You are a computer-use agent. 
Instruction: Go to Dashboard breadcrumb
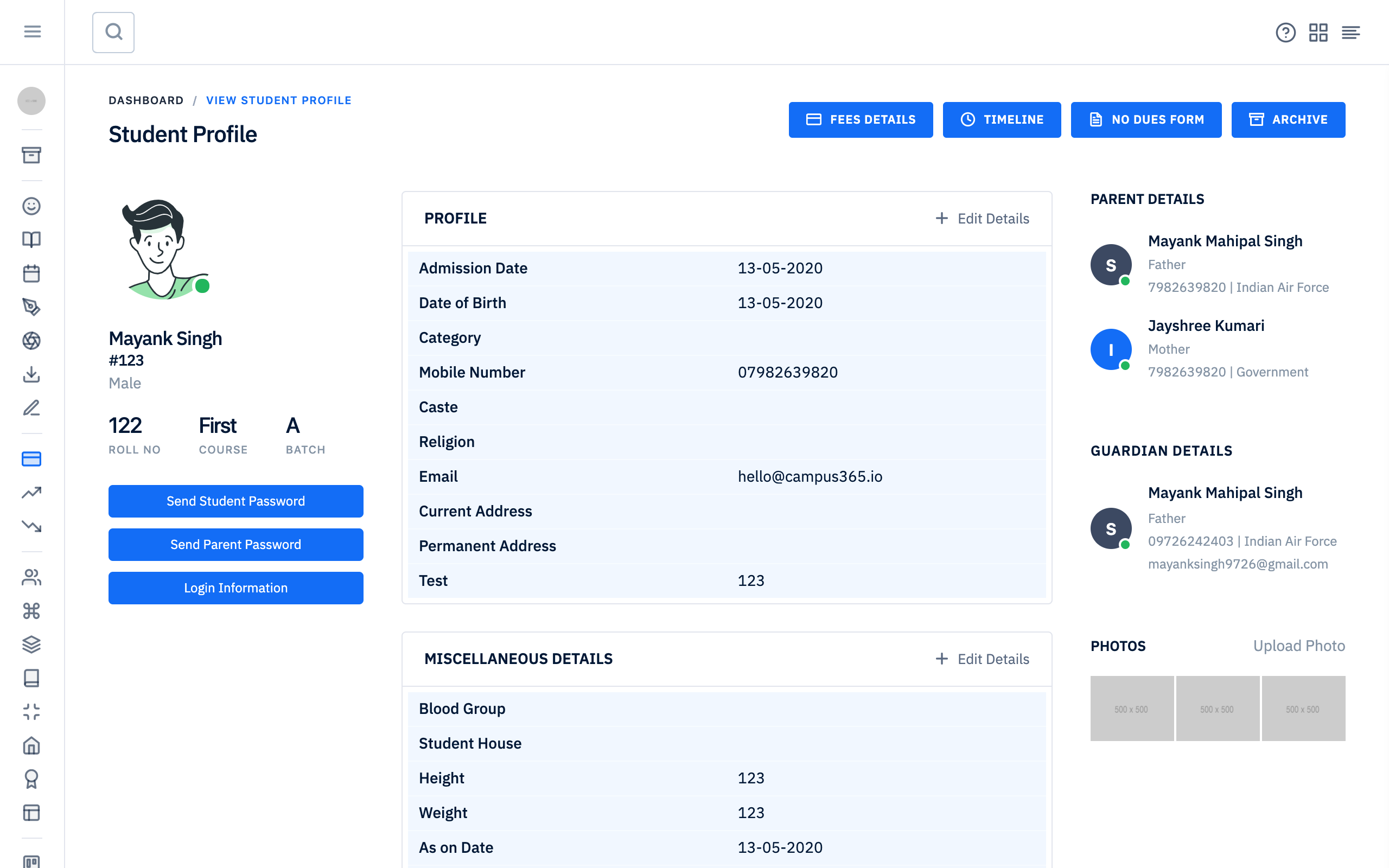146,100
